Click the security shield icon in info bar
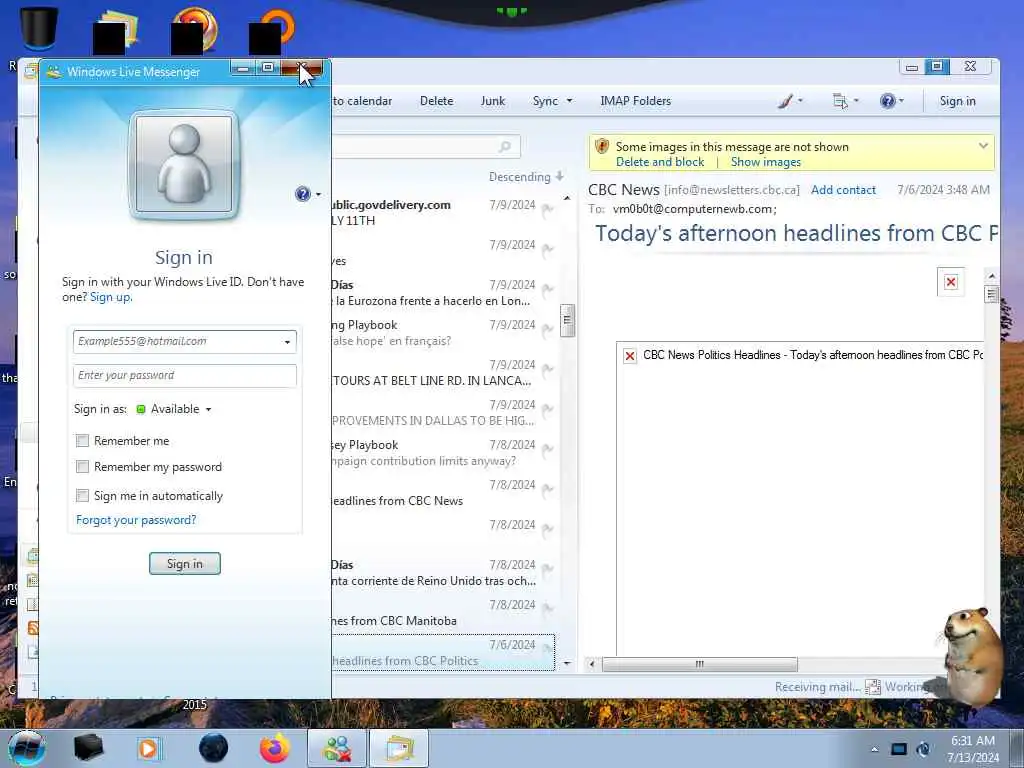1024x768 pixels. click(602, 146)
